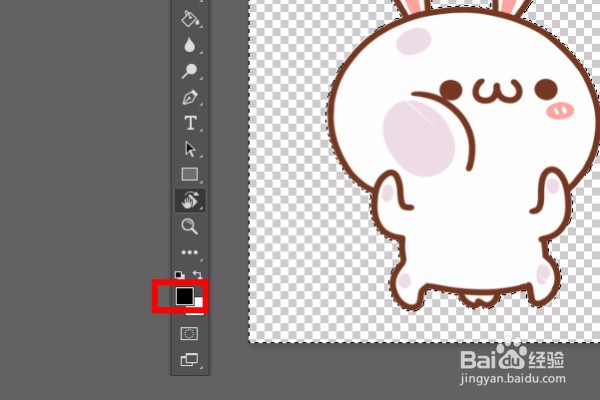Select the Rotate View hand tool
The image size is (600, 400).
point(190,200)
